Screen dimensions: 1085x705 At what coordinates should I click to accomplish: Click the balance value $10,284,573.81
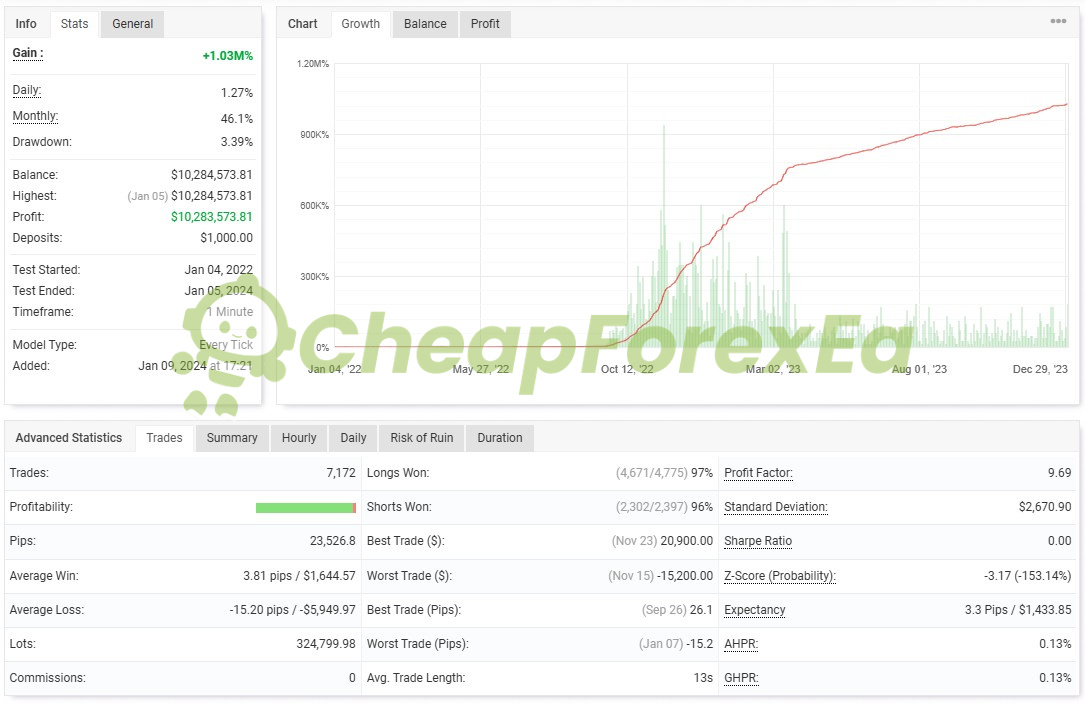coord(212,175)
